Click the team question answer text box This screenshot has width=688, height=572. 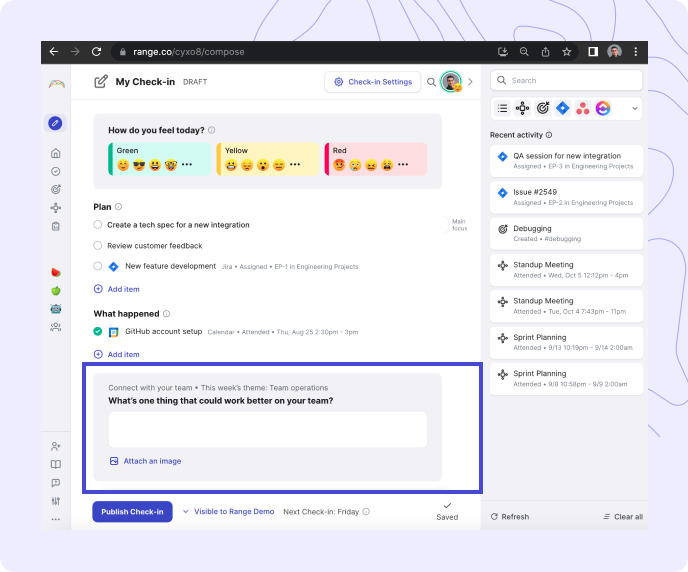(x=268, y=429)
